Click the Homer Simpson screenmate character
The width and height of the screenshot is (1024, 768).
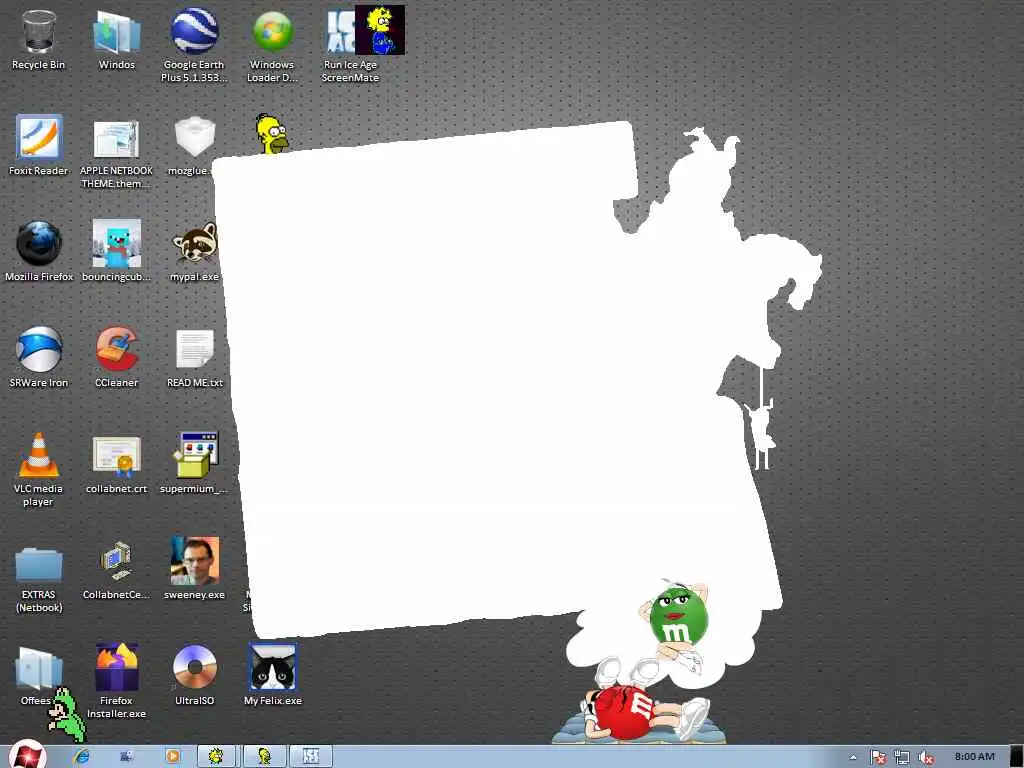click(x=272, y=134)
